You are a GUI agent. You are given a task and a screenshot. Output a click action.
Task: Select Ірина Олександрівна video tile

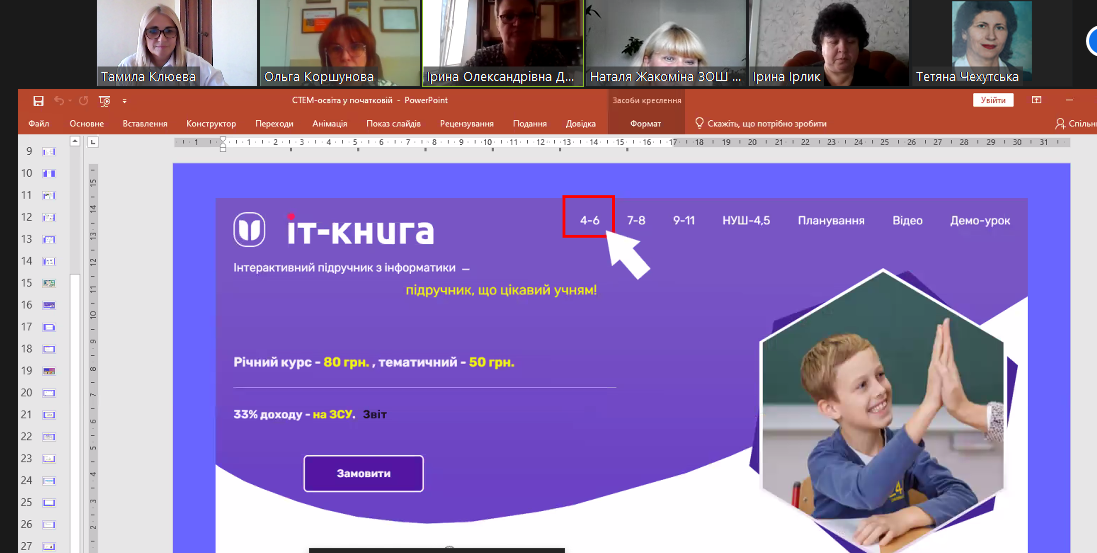503,43
